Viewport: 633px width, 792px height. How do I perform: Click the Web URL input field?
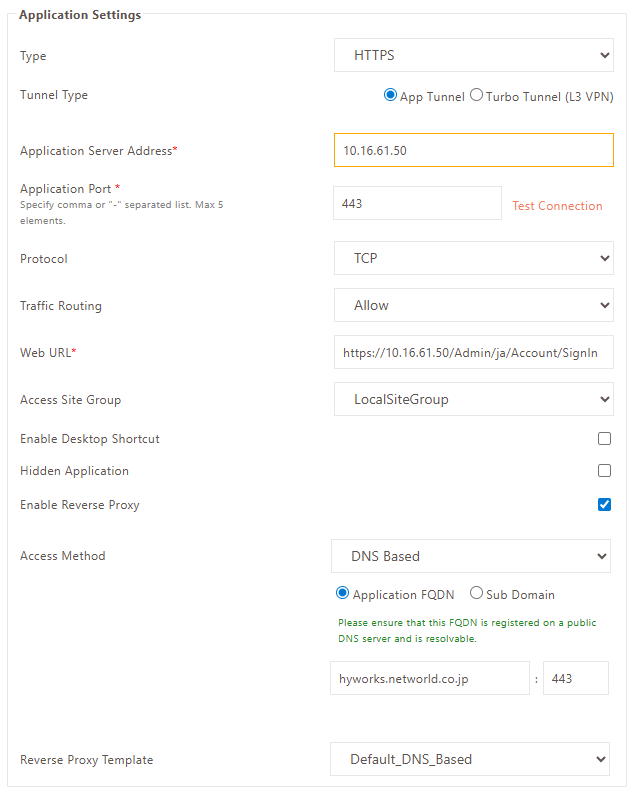(x=473, y=352)
